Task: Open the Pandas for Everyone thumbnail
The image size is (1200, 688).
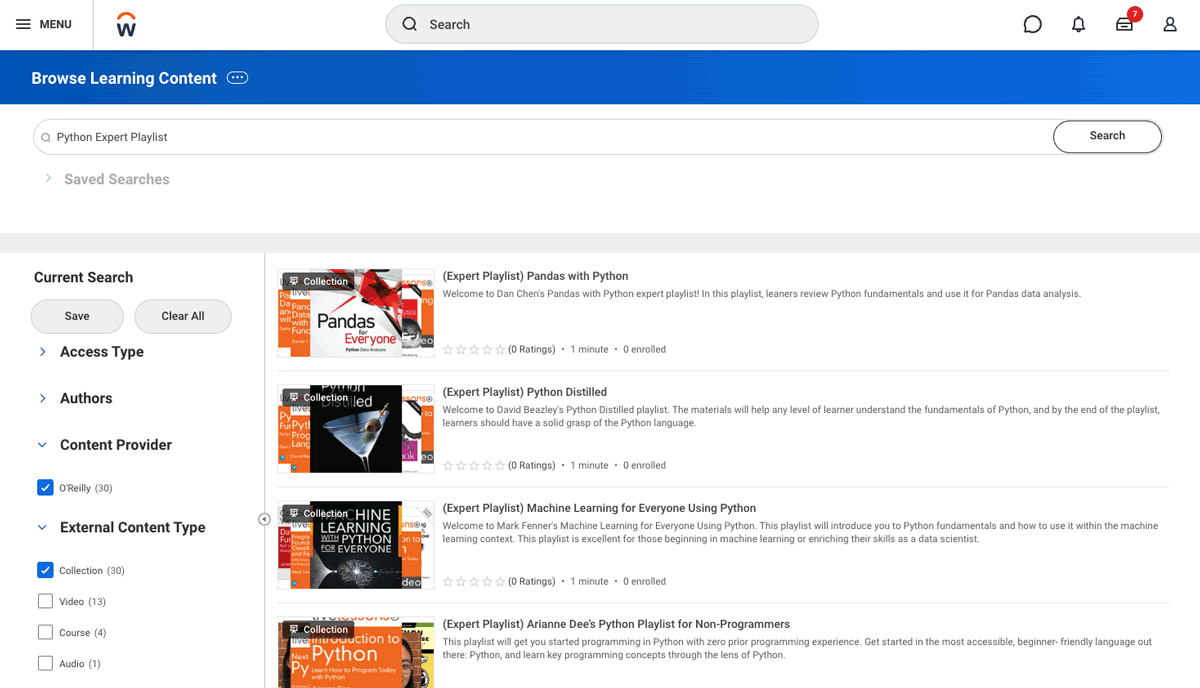Action: 356,313
